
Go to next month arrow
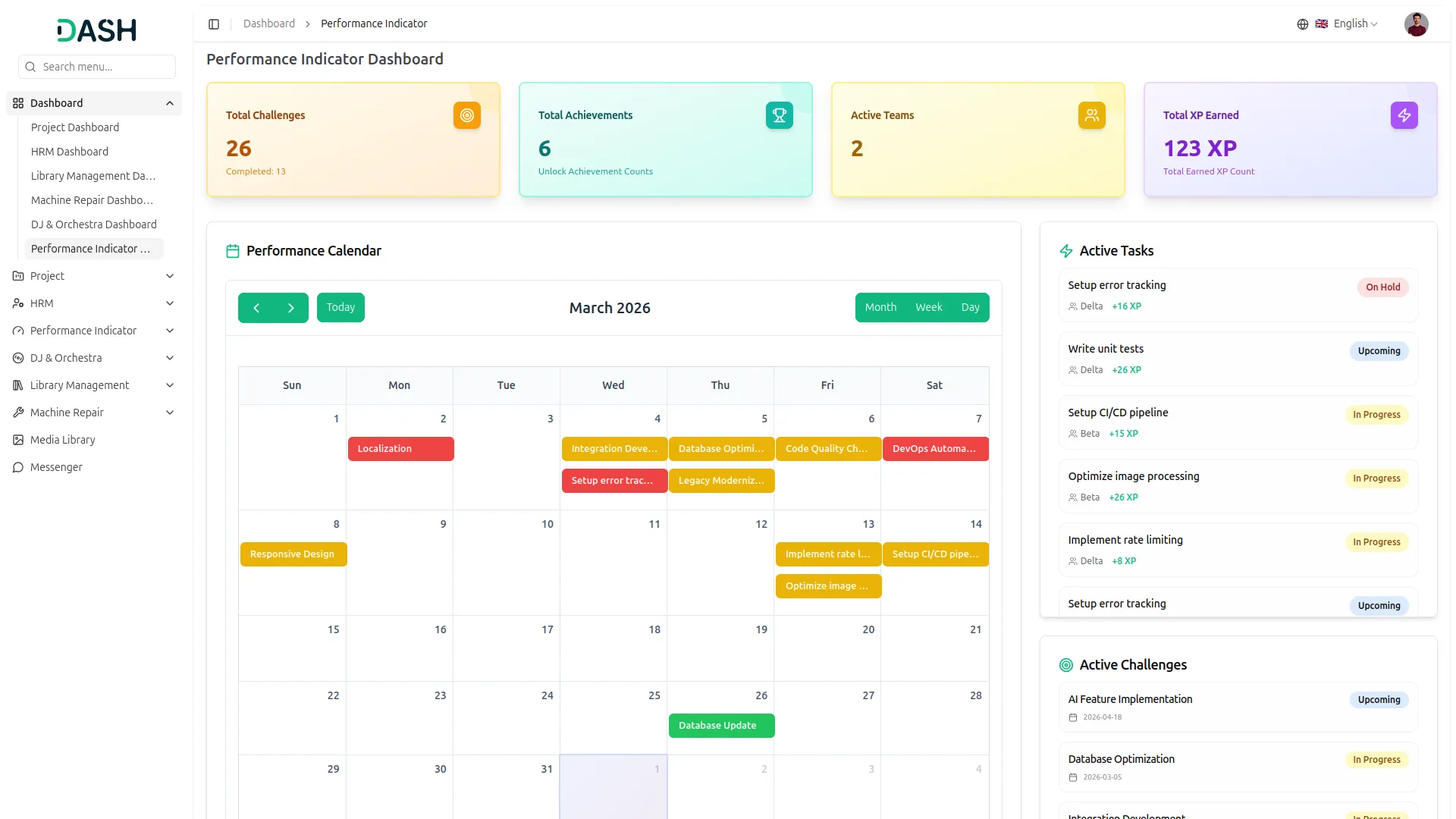290,308
